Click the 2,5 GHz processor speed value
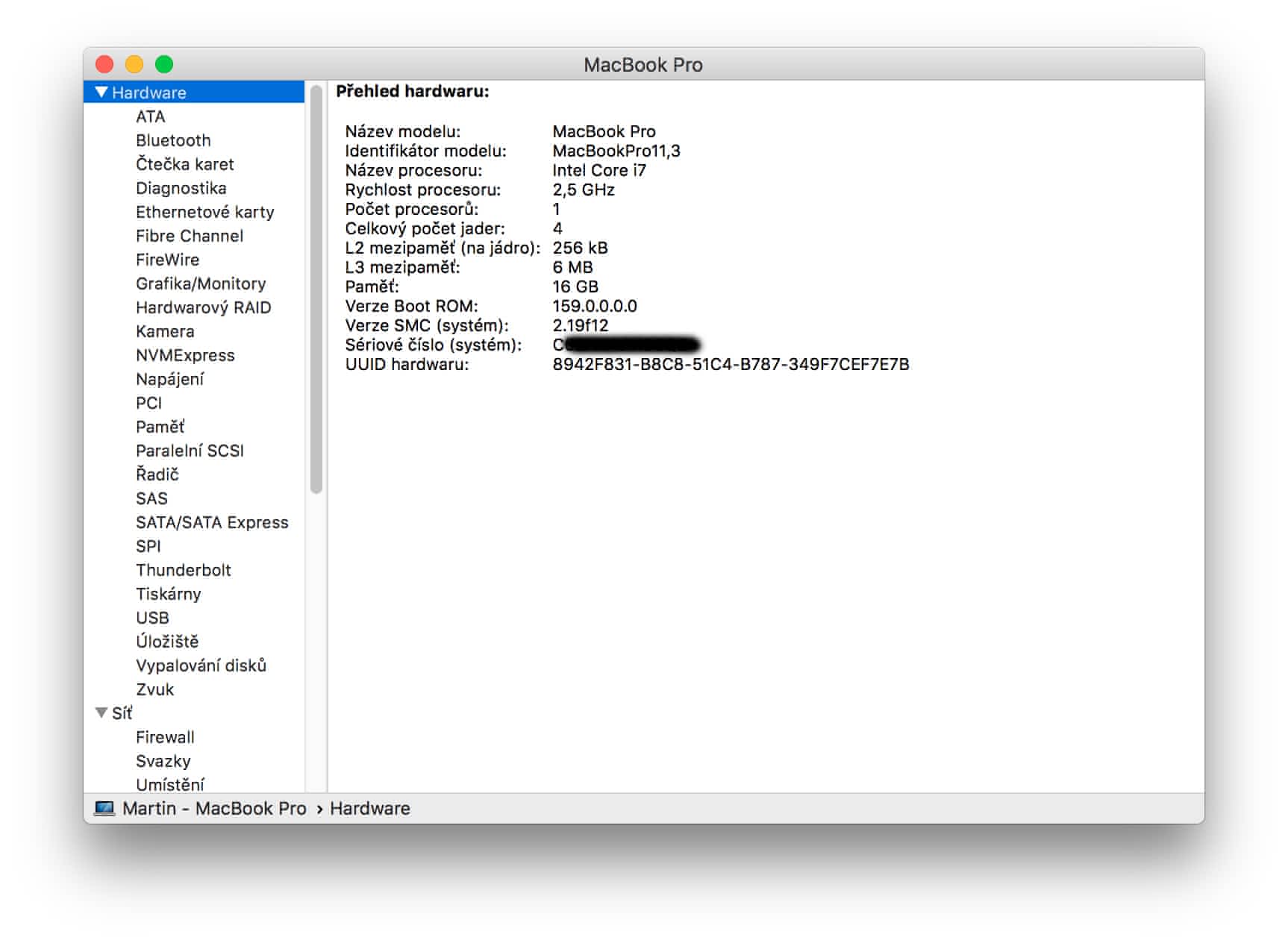The height and width of the screenshot is (943, 1288). [584, 189]
